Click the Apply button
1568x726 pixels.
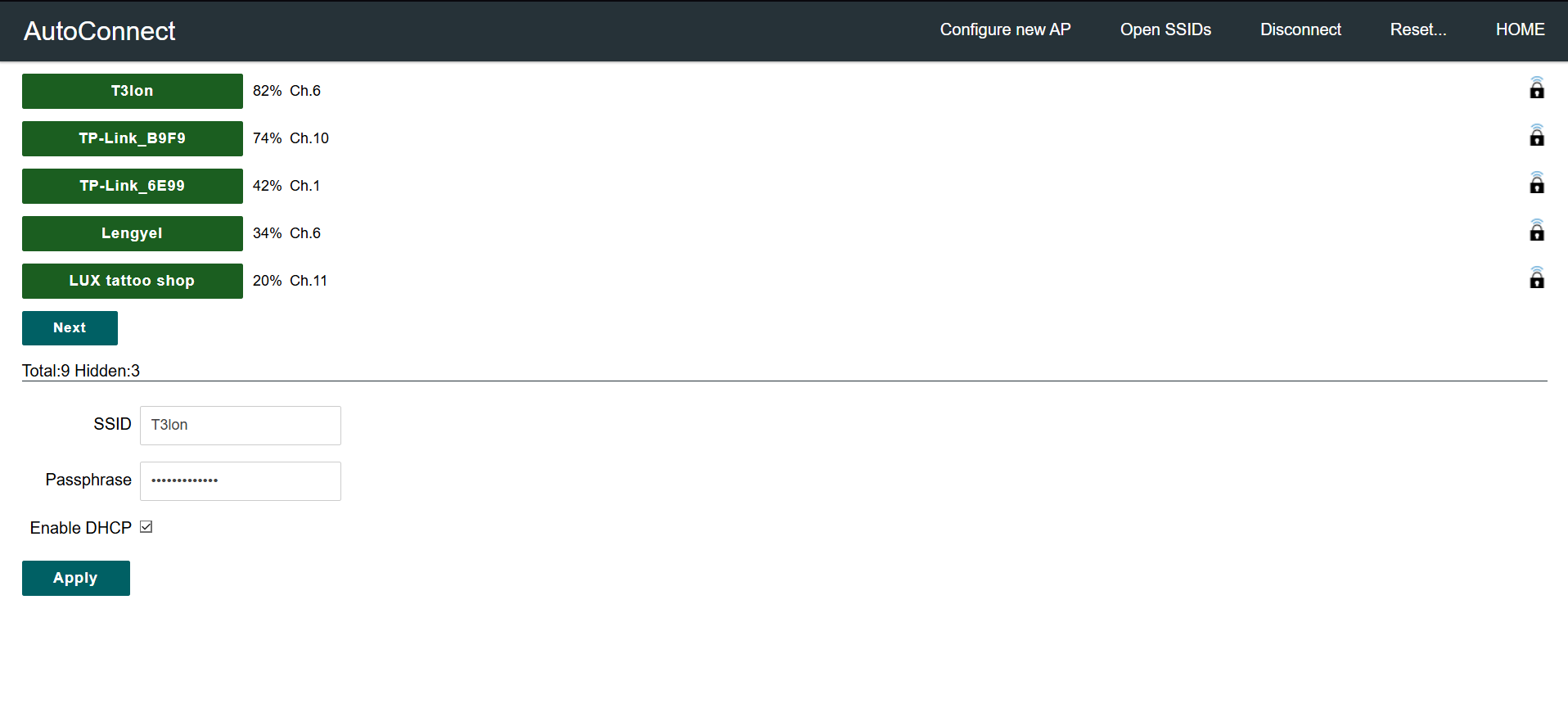(x=76, y=578)
